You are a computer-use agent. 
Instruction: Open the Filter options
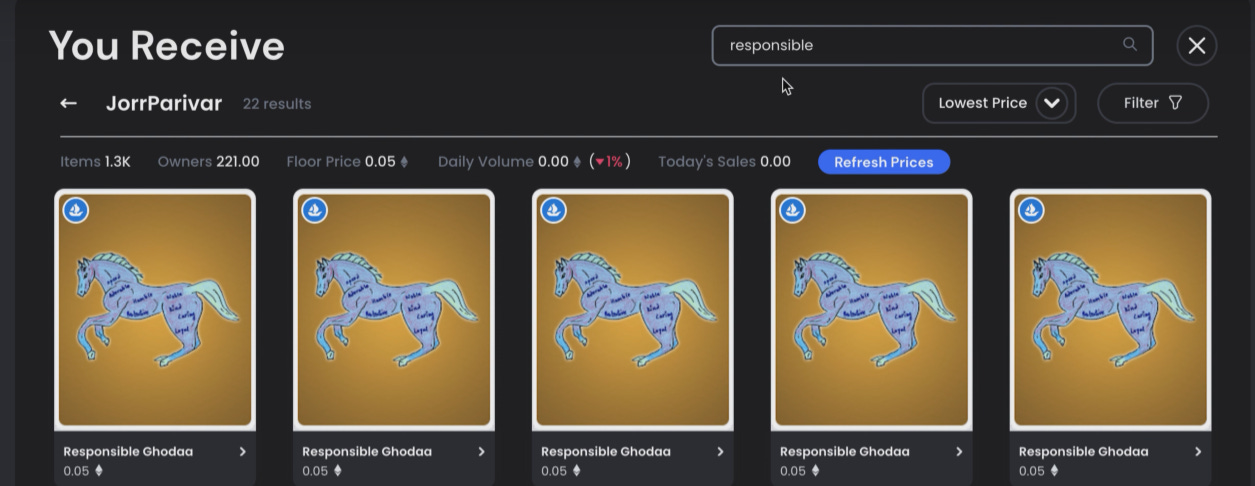(x=1153, y=103)
